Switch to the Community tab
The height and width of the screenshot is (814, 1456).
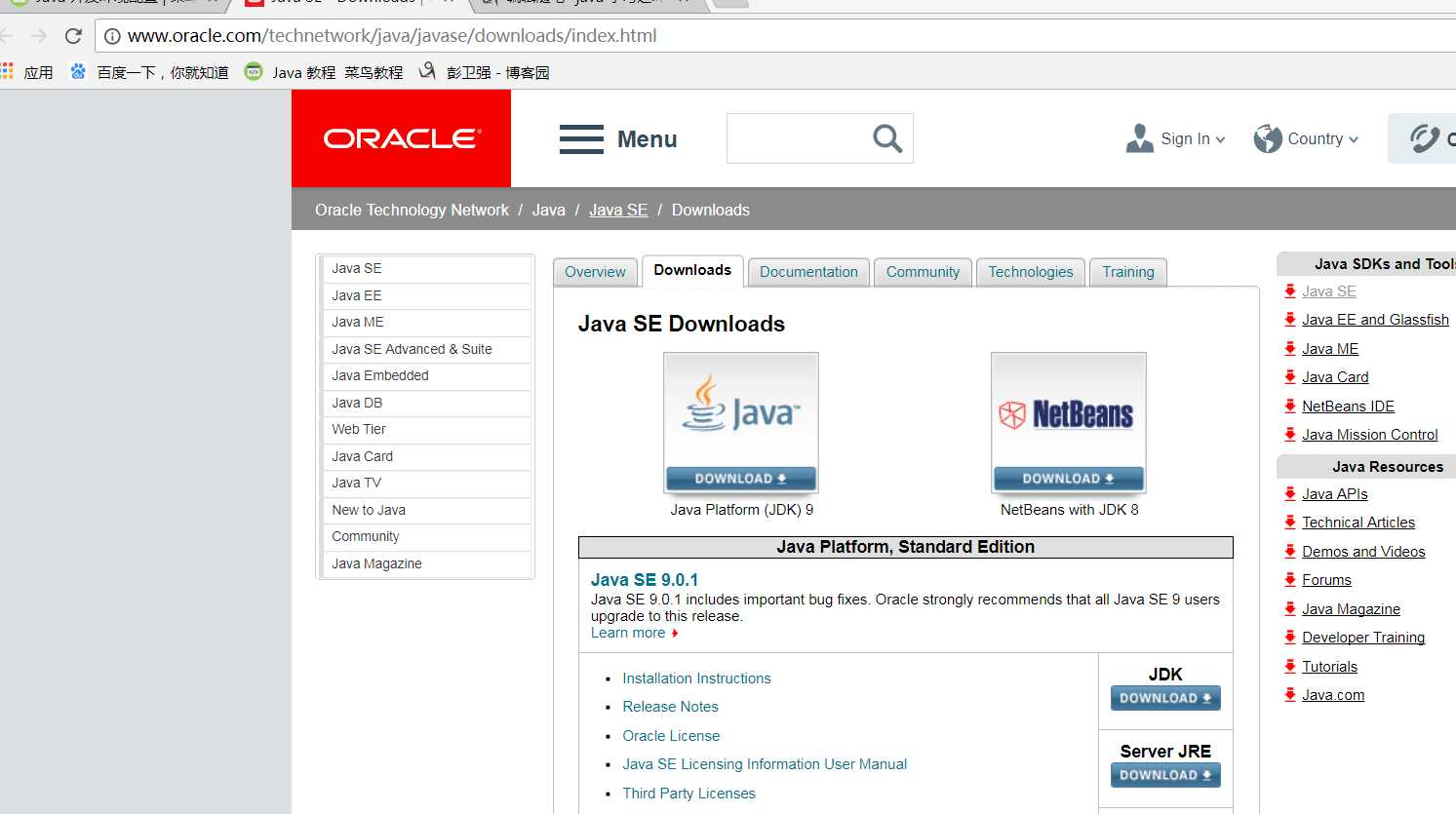click(923, 272)
